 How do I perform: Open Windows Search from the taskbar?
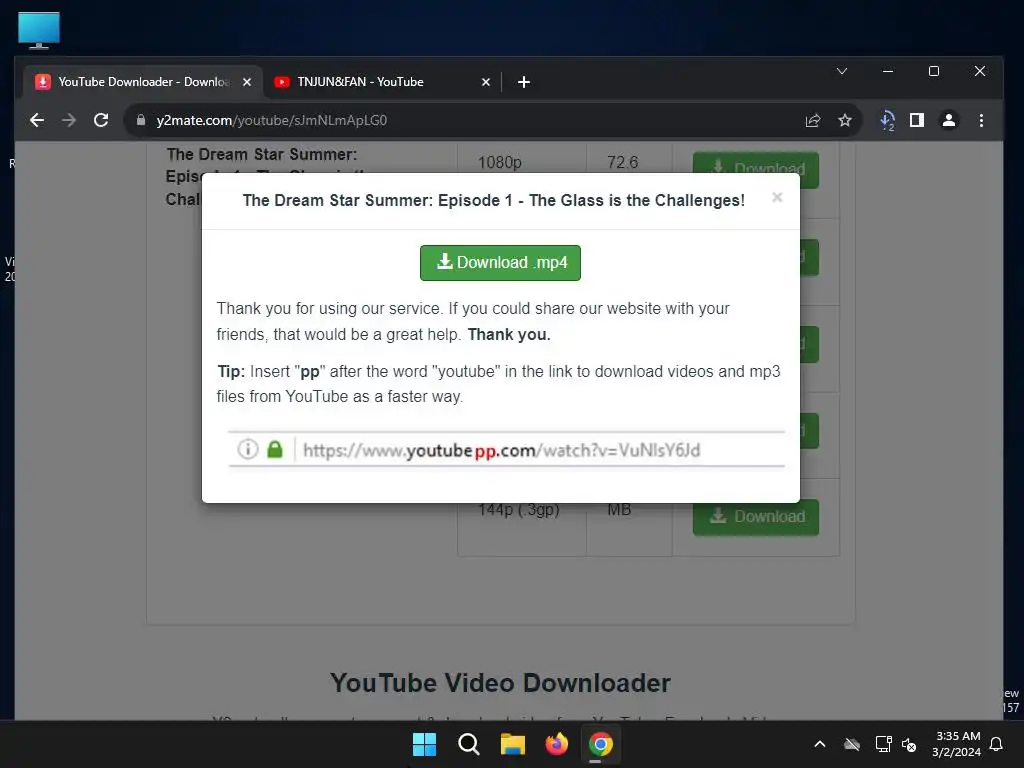[x=468, y=744]
